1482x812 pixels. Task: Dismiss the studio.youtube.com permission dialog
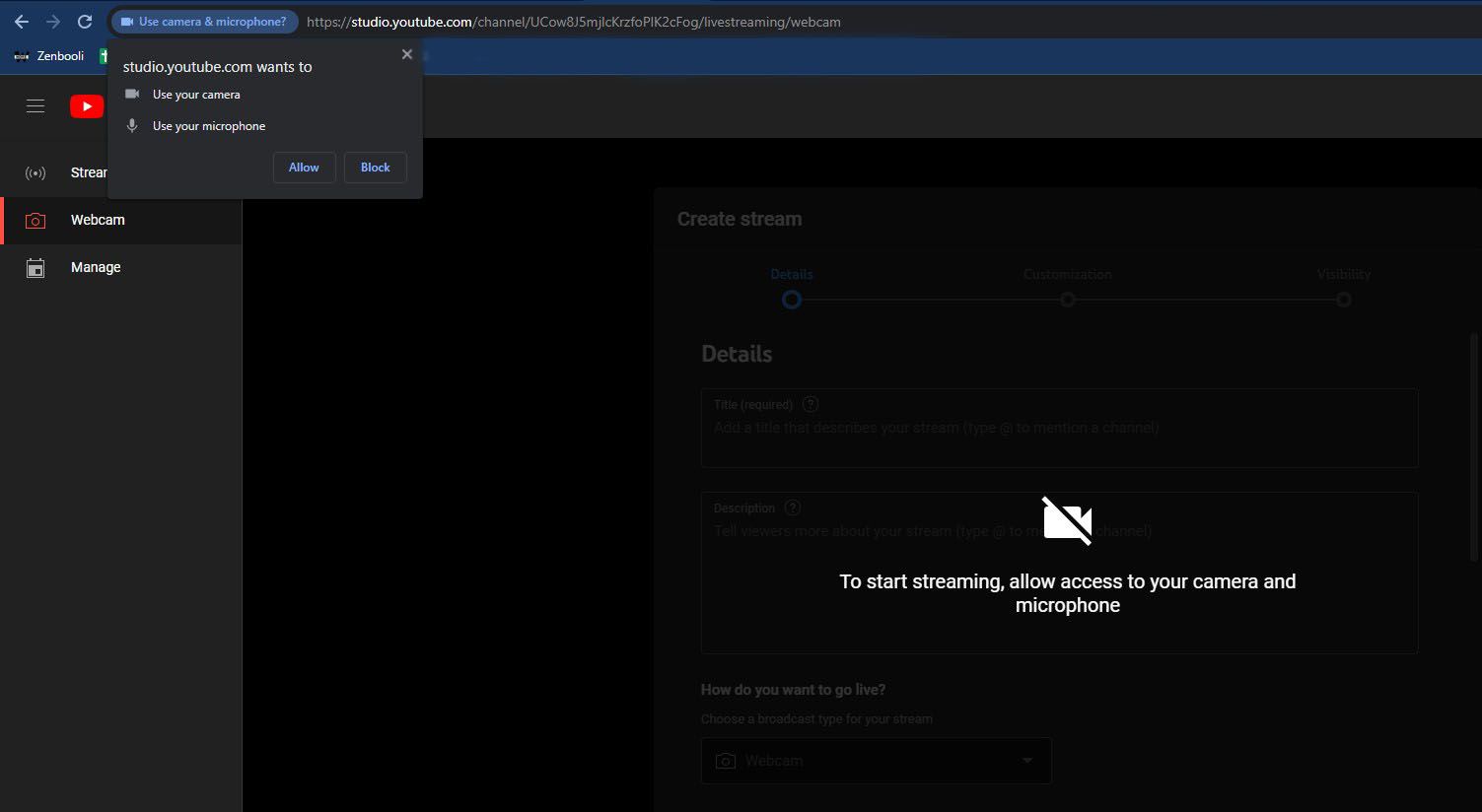(406, 54)
